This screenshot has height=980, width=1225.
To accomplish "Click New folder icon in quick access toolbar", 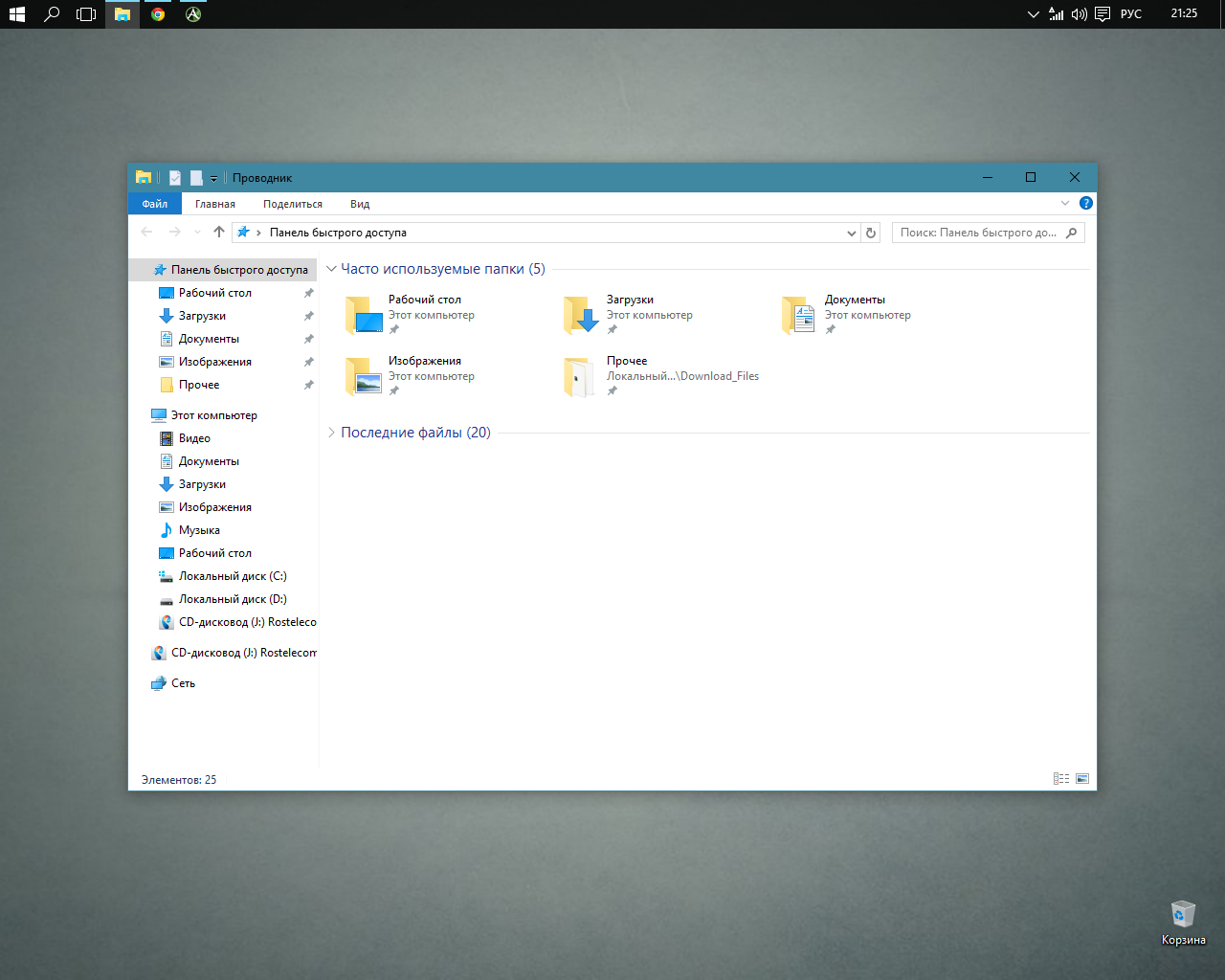I will [196, 178].
